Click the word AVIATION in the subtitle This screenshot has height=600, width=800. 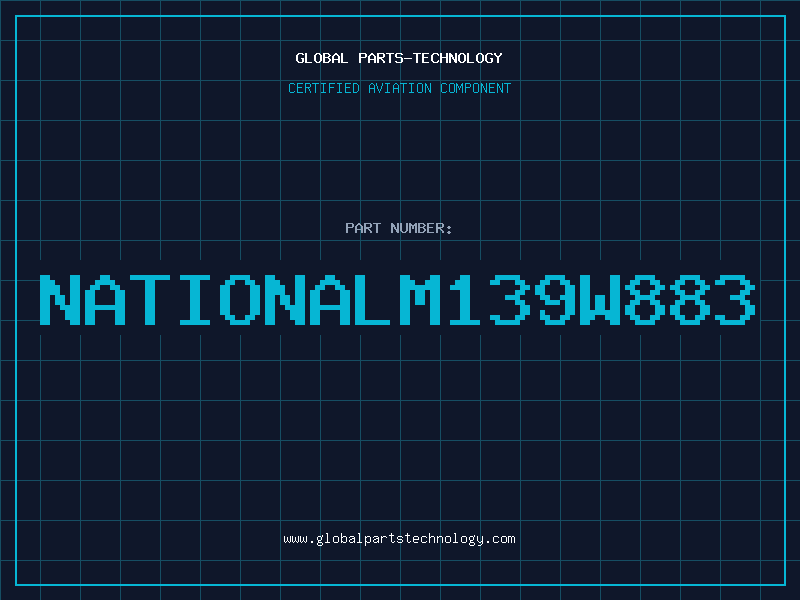click(400, 89)
